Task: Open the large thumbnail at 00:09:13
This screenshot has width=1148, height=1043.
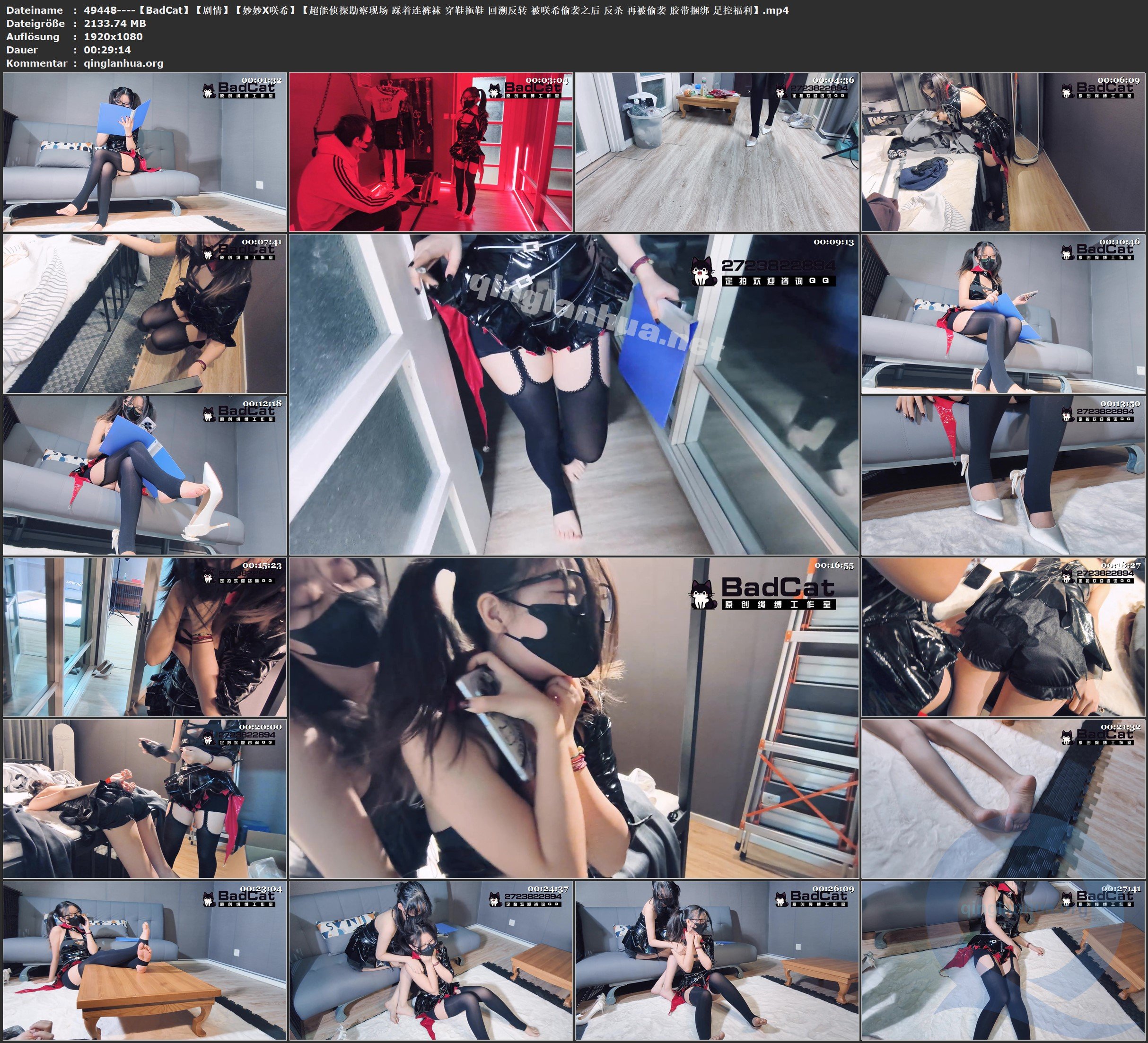Action: tap(573, 394)
